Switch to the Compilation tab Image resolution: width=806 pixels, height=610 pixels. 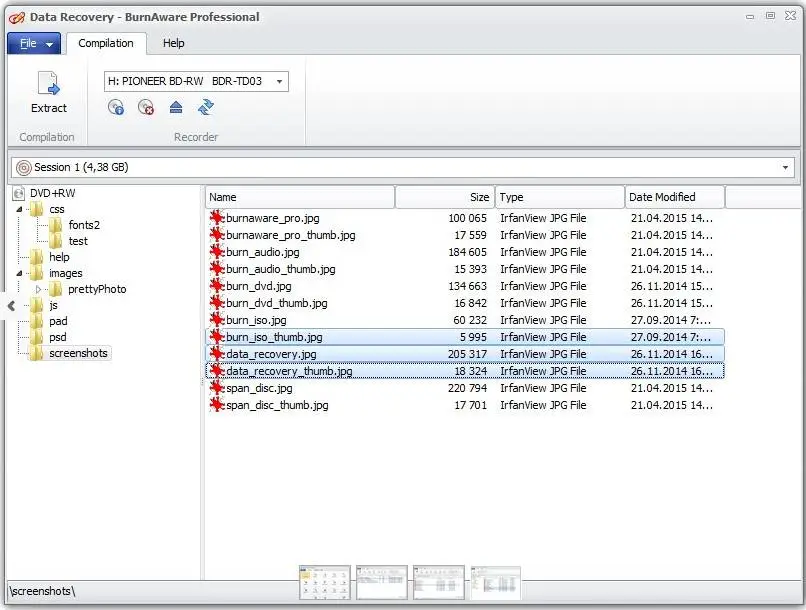pyautogui.click(x=106, y=43)
